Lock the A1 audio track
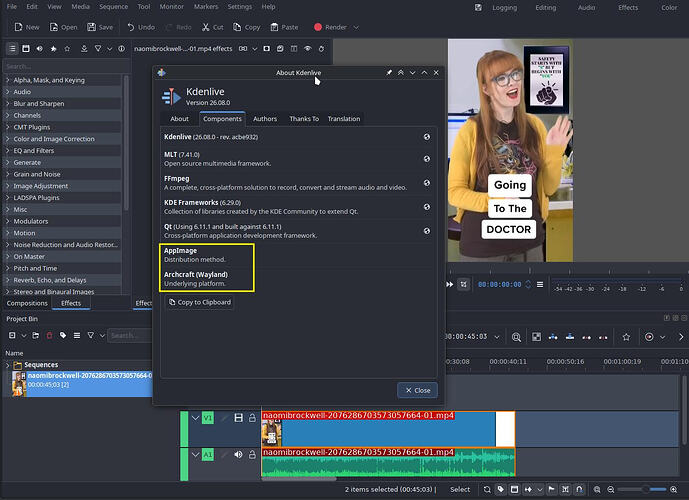The image size is (689, 500). (252, 454)
